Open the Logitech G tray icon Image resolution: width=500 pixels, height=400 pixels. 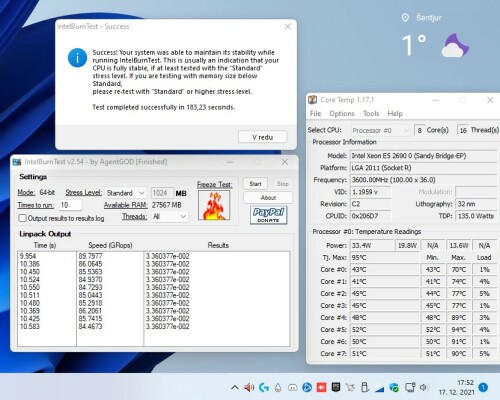point(264,387)
